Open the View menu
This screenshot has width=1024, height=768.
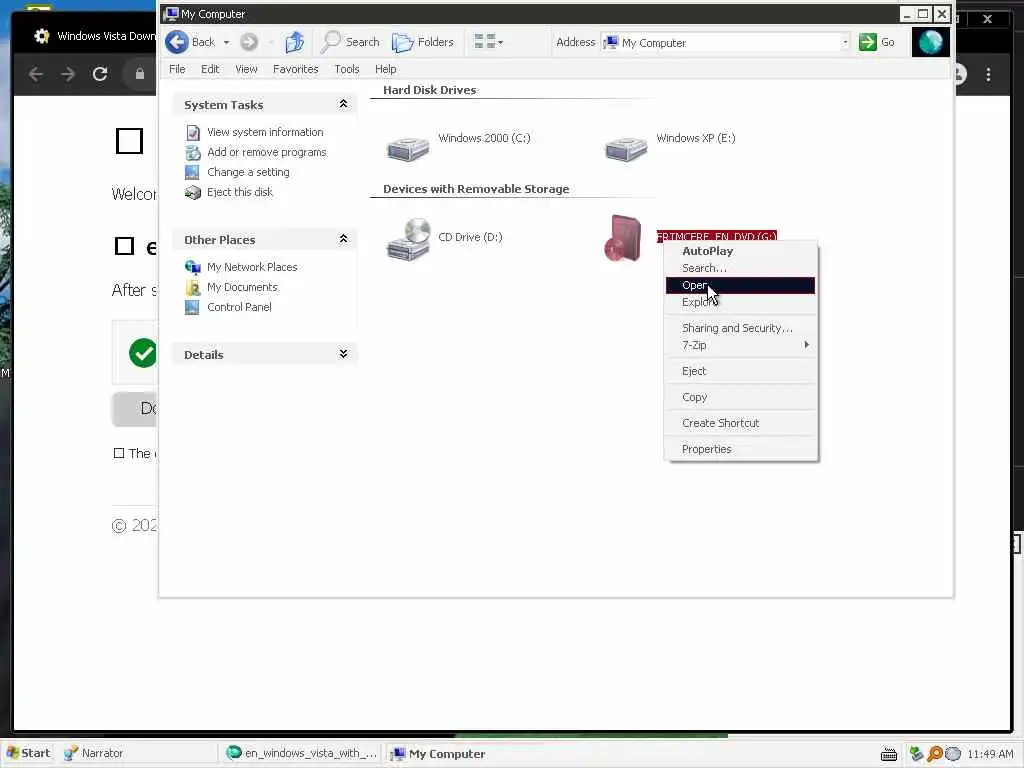coord(246,69)
